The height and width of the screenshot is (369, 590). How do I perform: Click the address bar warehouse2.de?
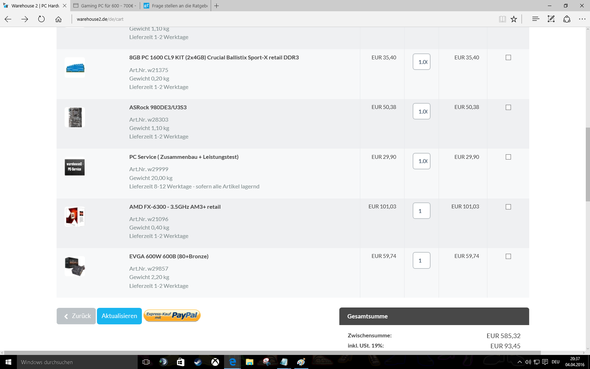coord(100,19)
